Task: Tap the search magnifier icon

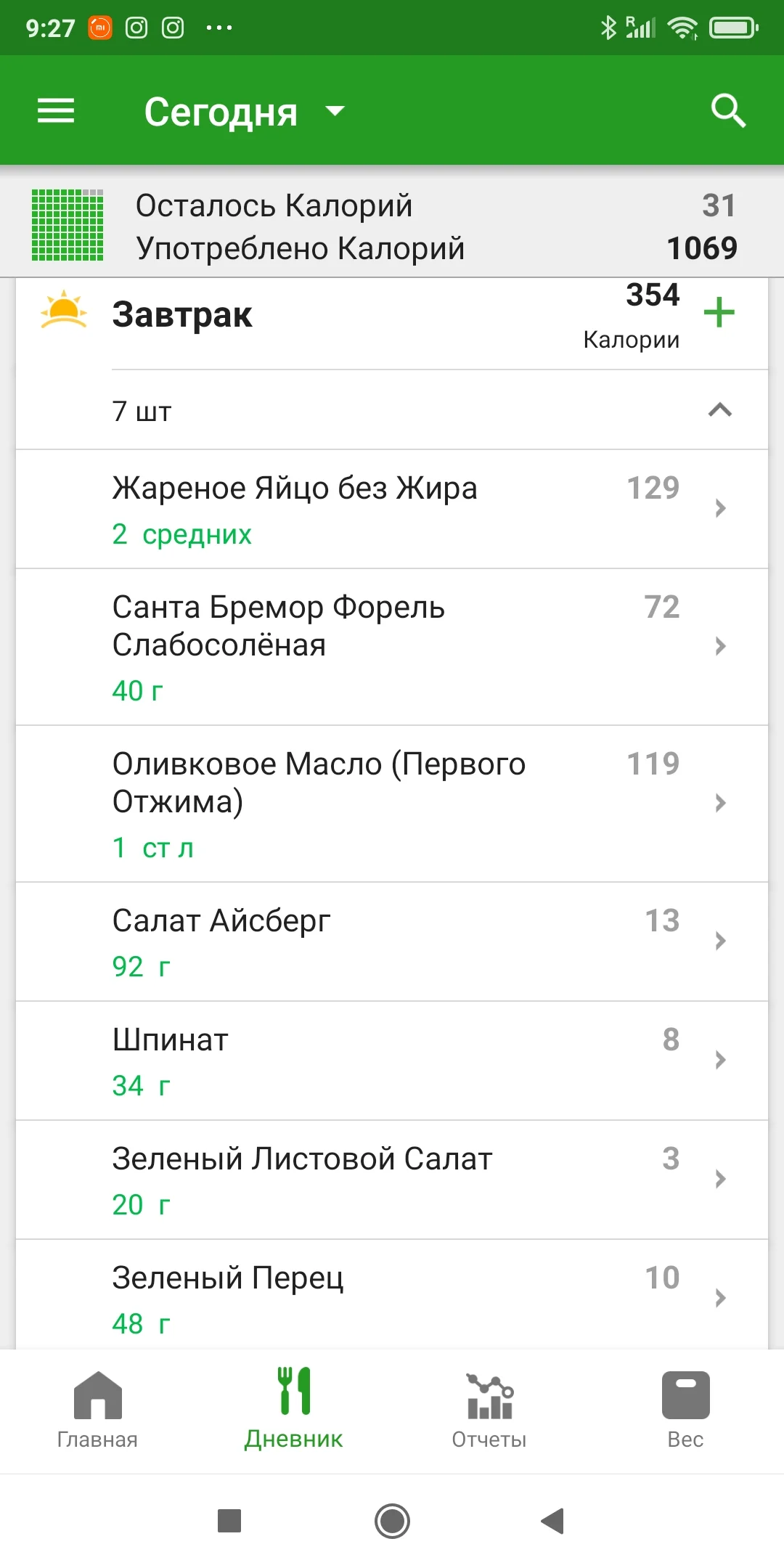Action: pos(728,111)
